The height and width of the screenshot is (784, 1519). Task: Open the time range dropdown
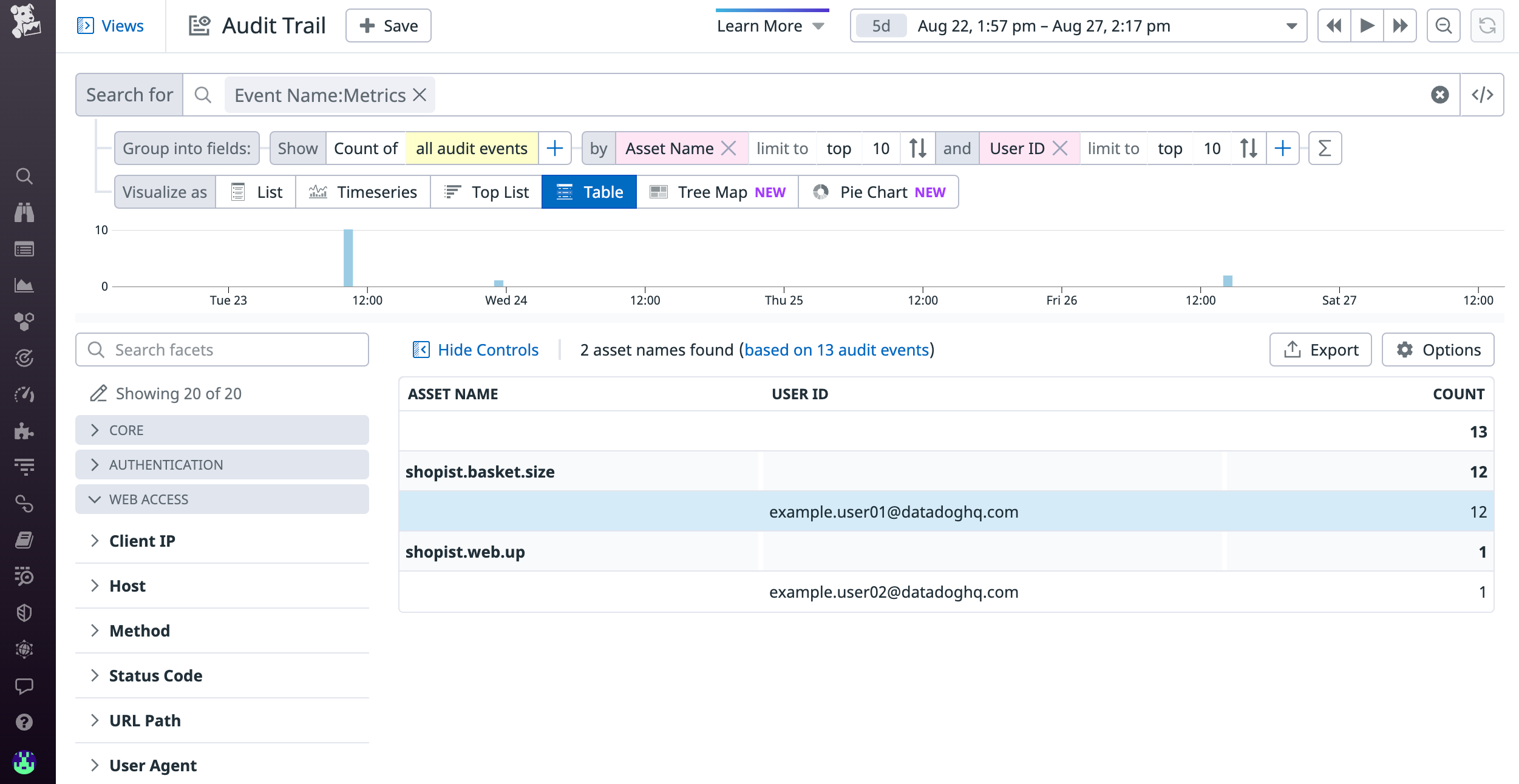click(1291, 25)
